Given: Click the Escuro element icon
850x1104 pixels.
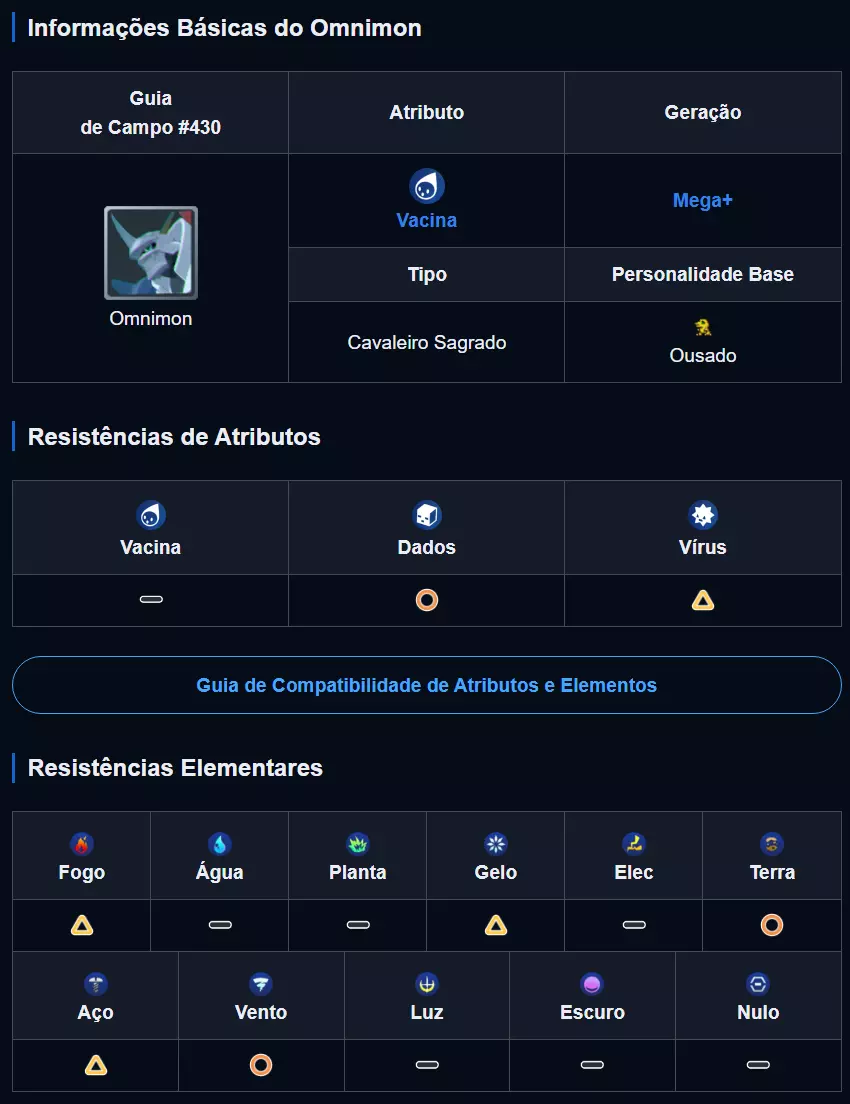Looking at the screenshot, I should coord(592,984).
